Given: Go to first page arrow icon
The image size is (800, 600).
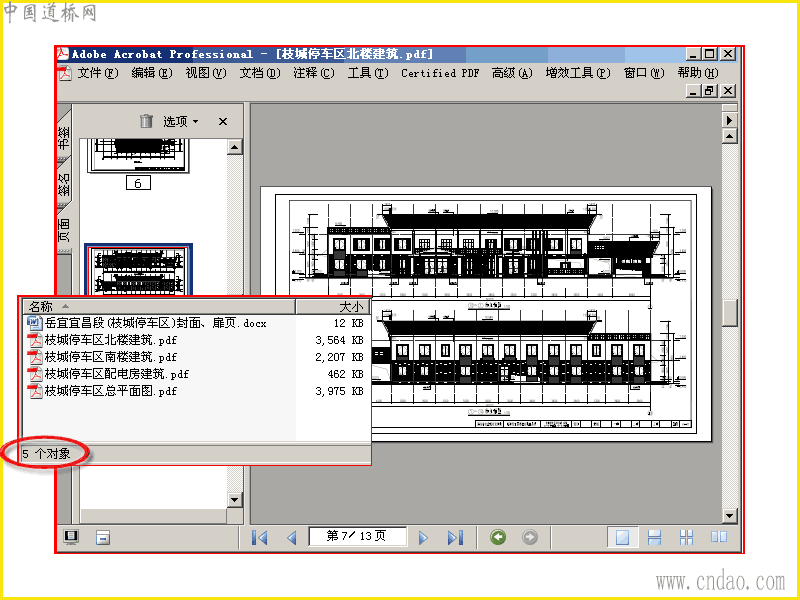Looking at the screenshot, I should pyautogui.click(x=260, y=537).
